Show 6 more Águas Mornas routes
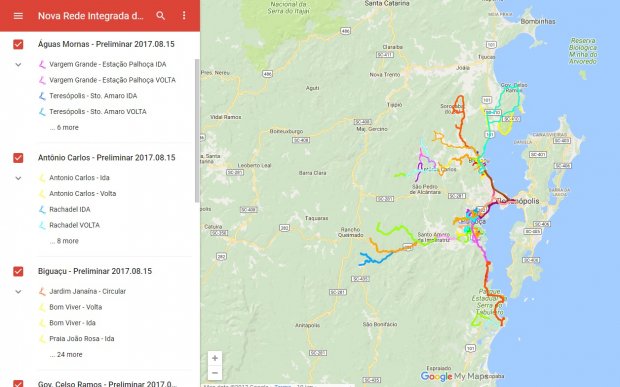This screenshot has width=620, height=387. pos(64,128)
